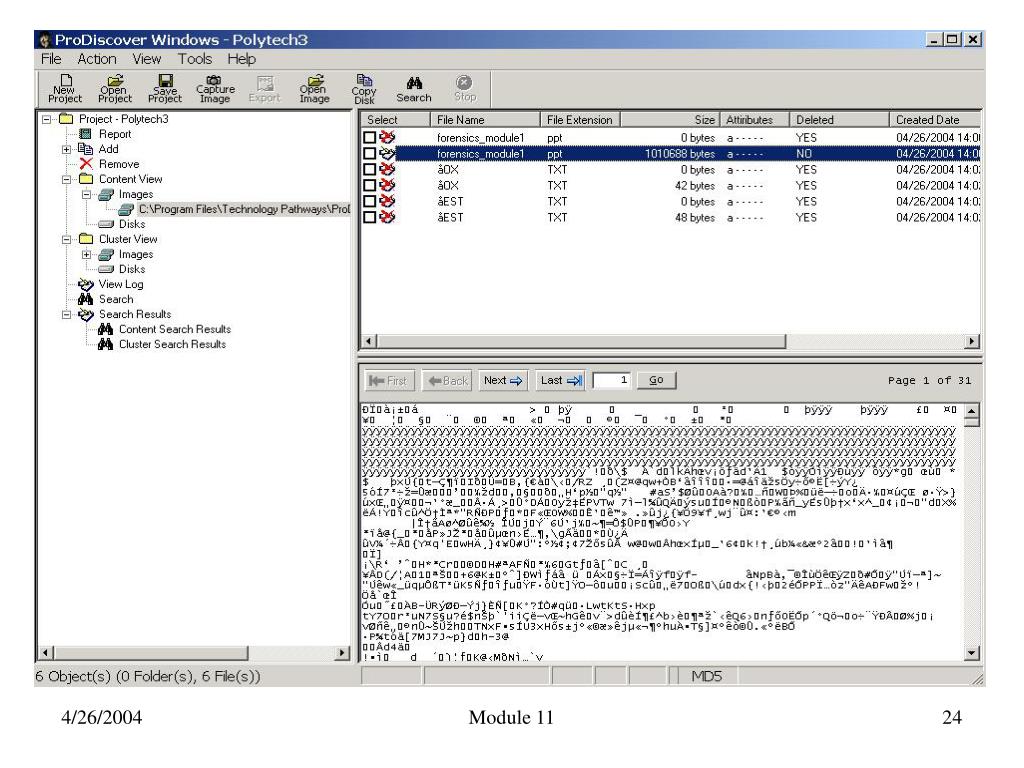
Task: Click the Select column header
Action: tap(394, 120)
